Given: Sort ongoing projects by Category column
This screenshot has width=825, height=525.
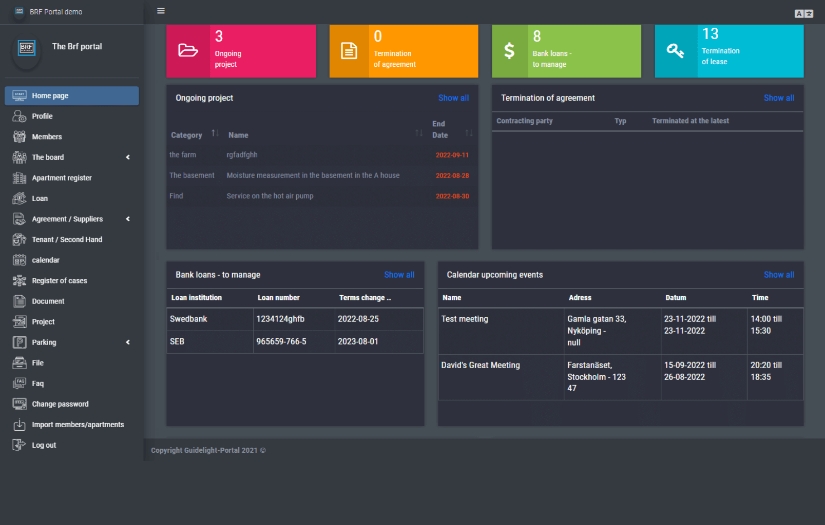Looking at the screenshot, I should (215, 134).
